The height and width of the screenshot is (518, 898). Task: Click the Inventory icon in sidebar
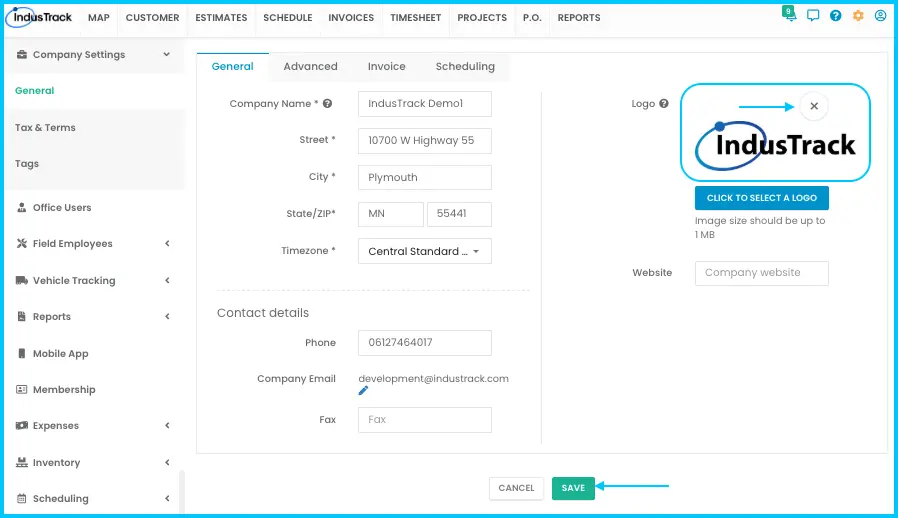click(22, 462)
